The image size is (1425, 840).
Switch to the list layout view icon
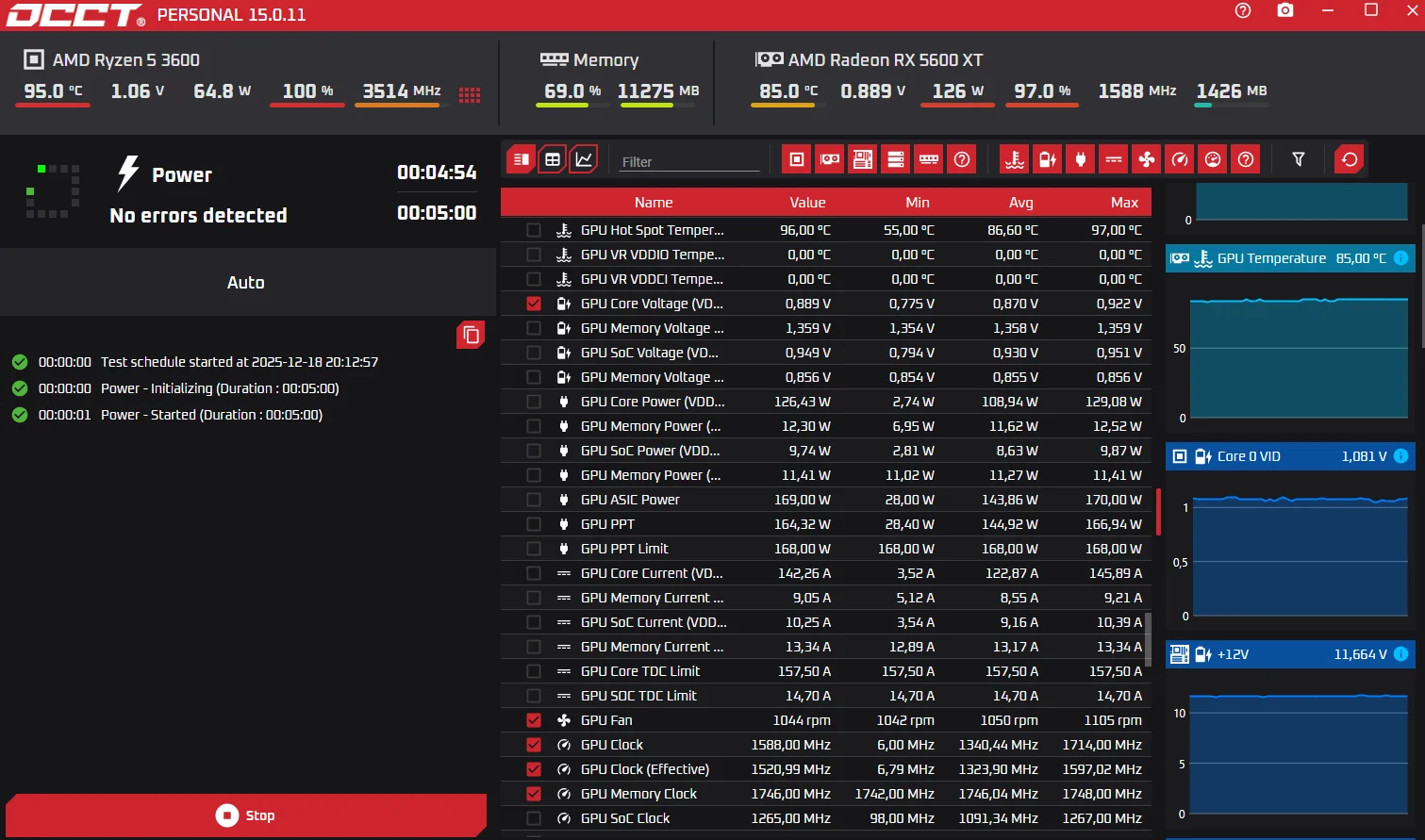tap(521, 159)
